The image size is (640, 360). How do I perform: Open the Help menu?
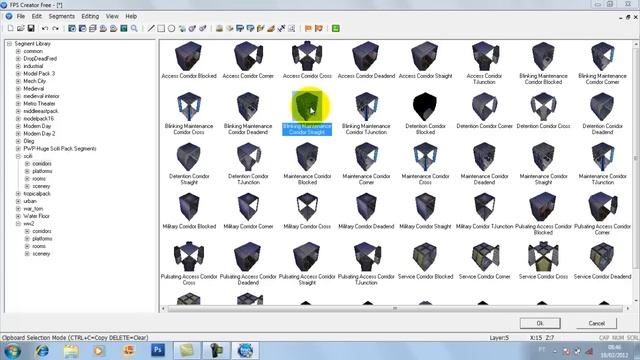coord(131,16)
